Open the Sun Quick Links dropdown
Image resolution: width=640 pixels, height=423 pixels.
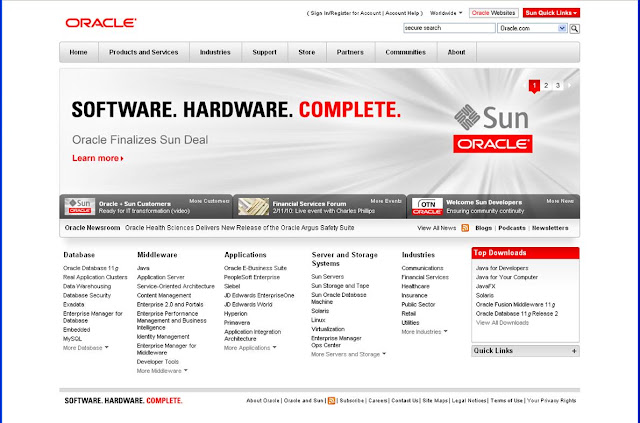pyautogui.click(x=551, y=13)
